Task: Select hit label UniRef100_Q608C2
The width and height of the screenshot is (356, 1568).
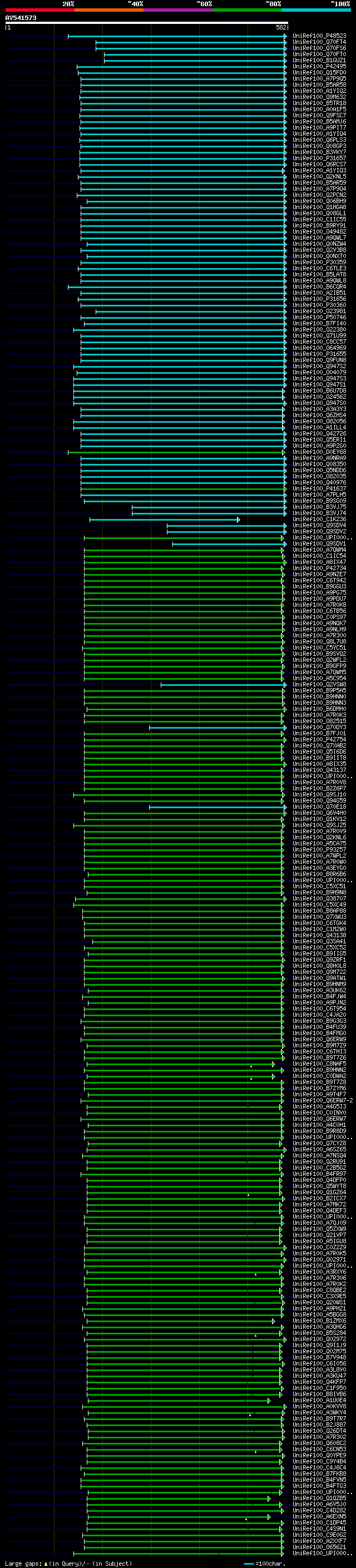Action: pos(319,1443)
